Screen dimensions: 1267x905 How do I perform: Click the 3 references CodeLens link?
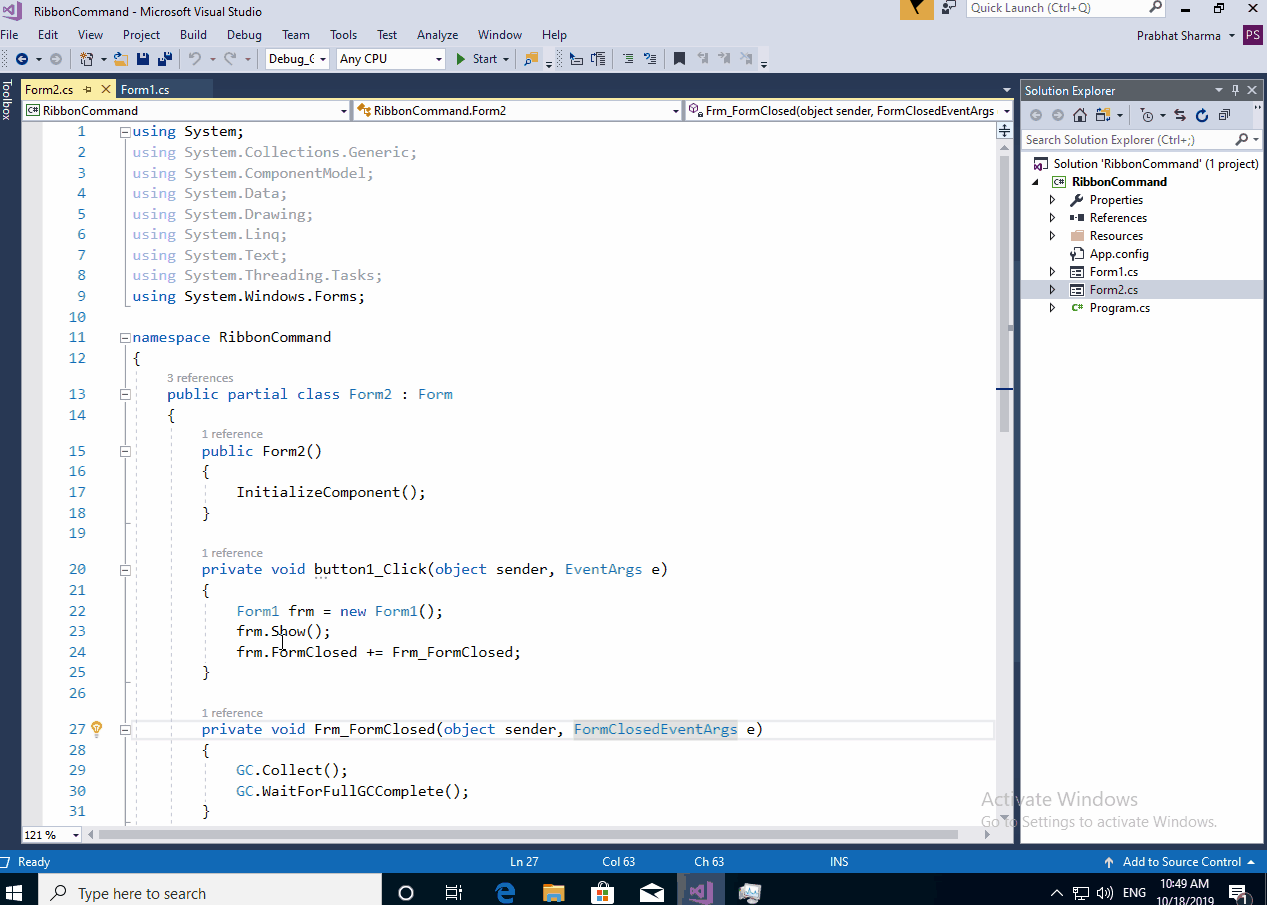tap(200, 378)
